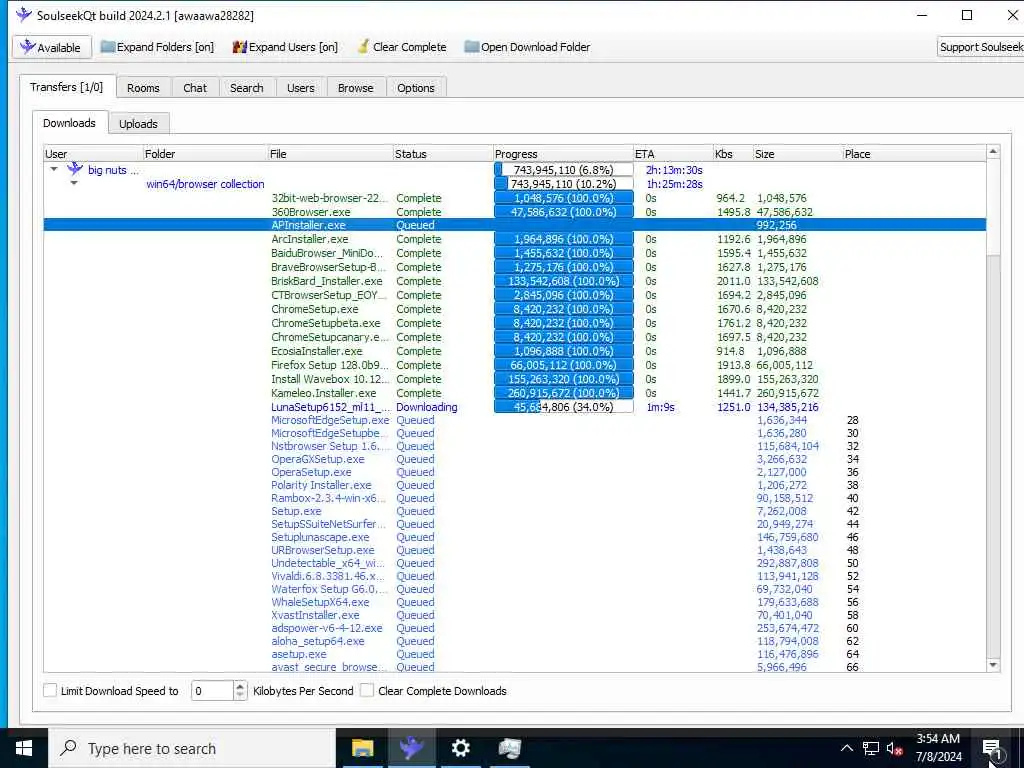Toggle Expand Users [on] button
Image resolution: width=1024 pixels, height=768 pixels.
click(285, 47)
